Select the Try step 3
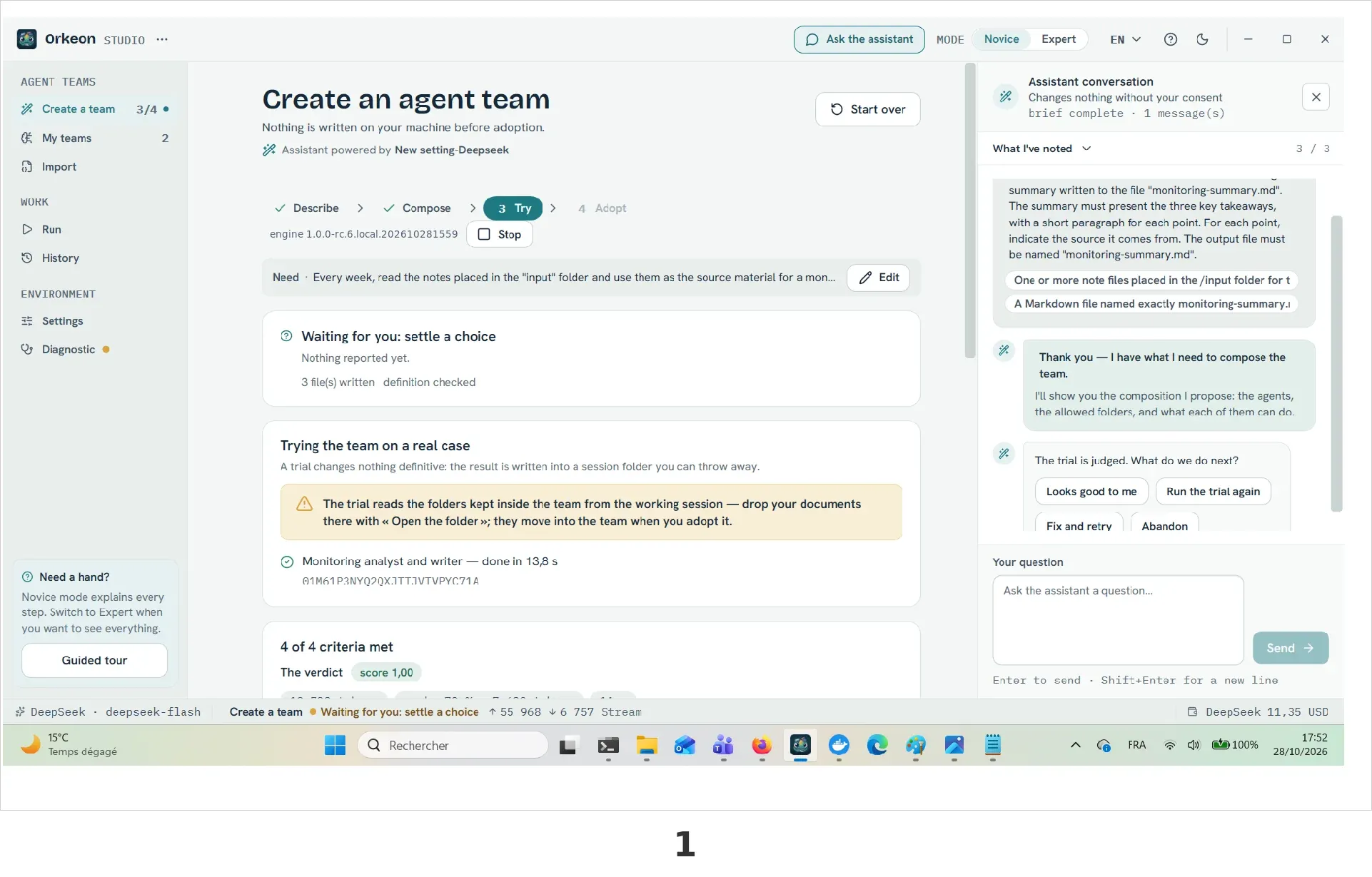 [513, 208]
